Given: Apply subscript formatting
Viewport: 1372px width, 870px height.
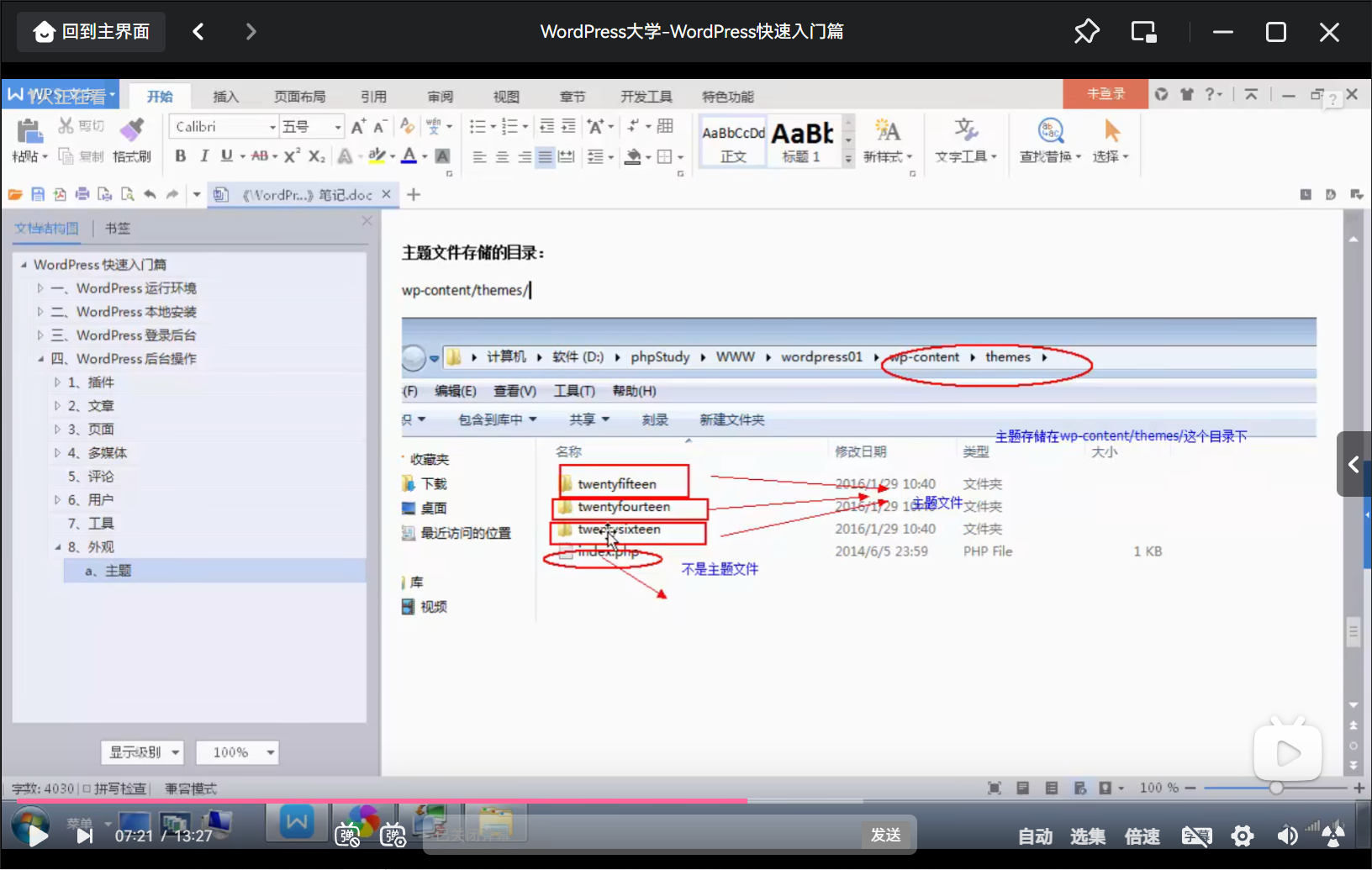Looking at the screenshot, I should 316,156.
